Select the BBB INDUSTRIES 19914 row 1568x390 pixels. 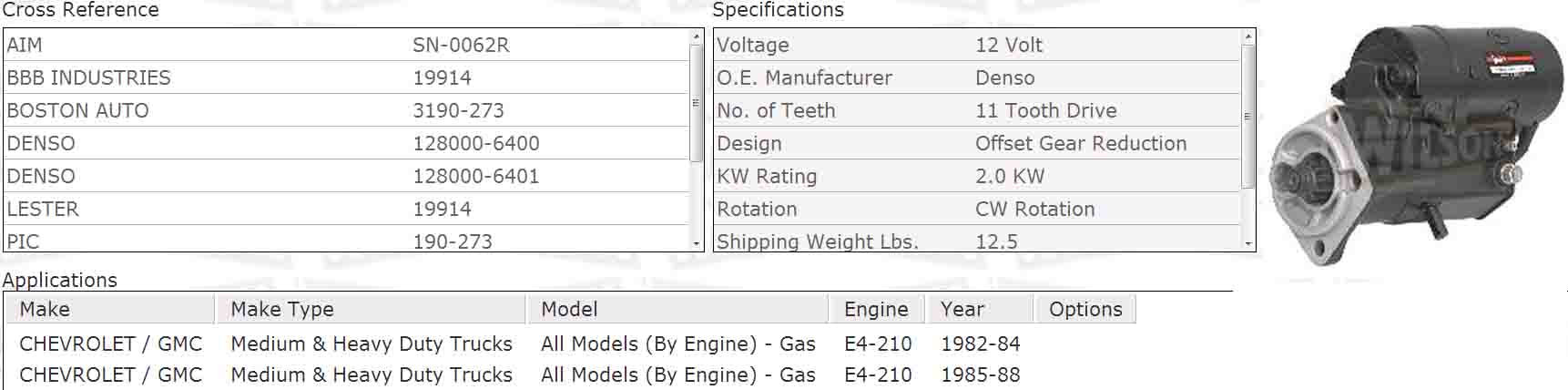coord(347,77)
